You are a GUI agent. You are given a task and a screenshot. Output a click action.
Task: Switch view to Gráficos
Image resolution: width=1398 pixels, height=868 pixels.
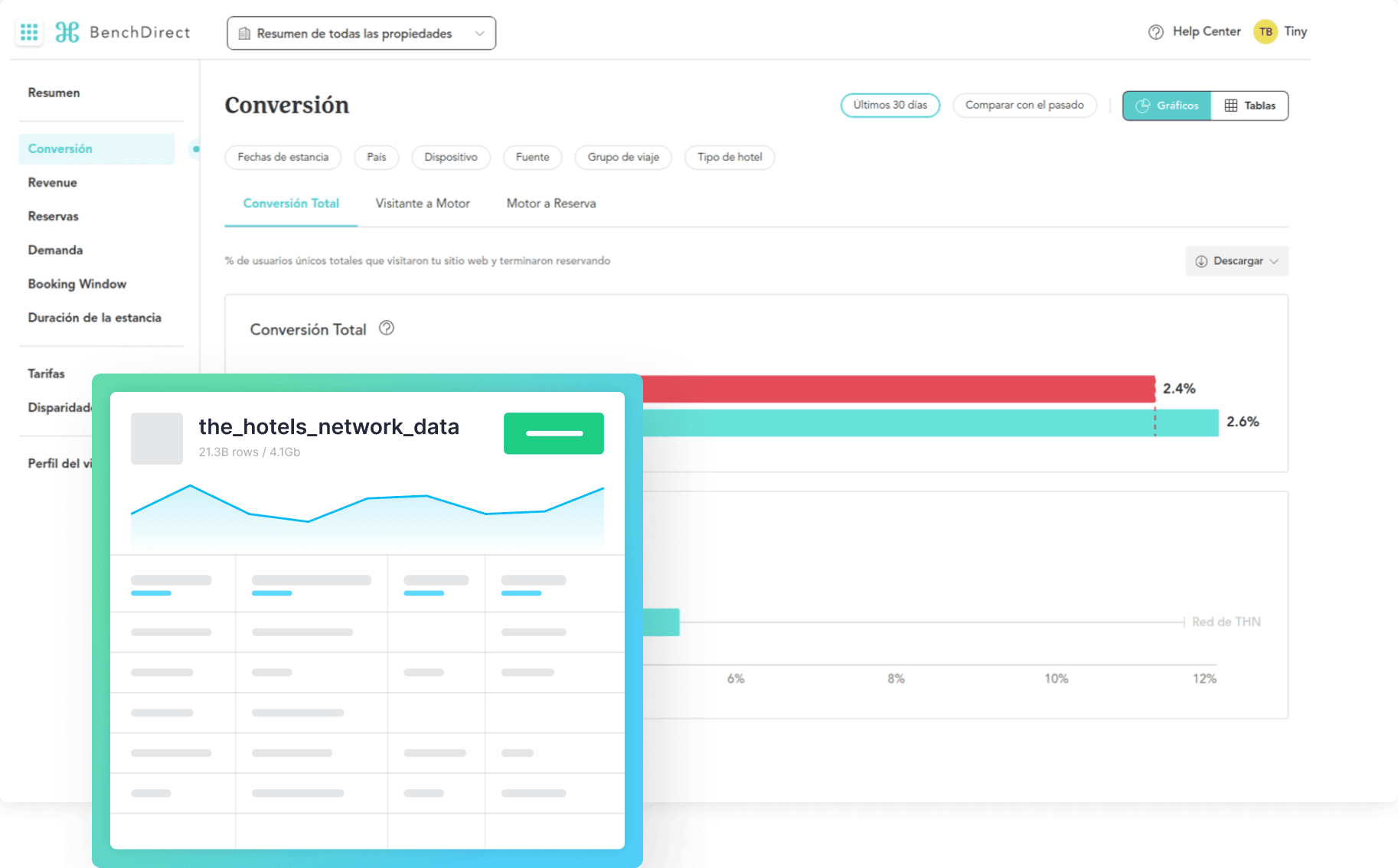pyautogui.click(x=1167, y=106)
